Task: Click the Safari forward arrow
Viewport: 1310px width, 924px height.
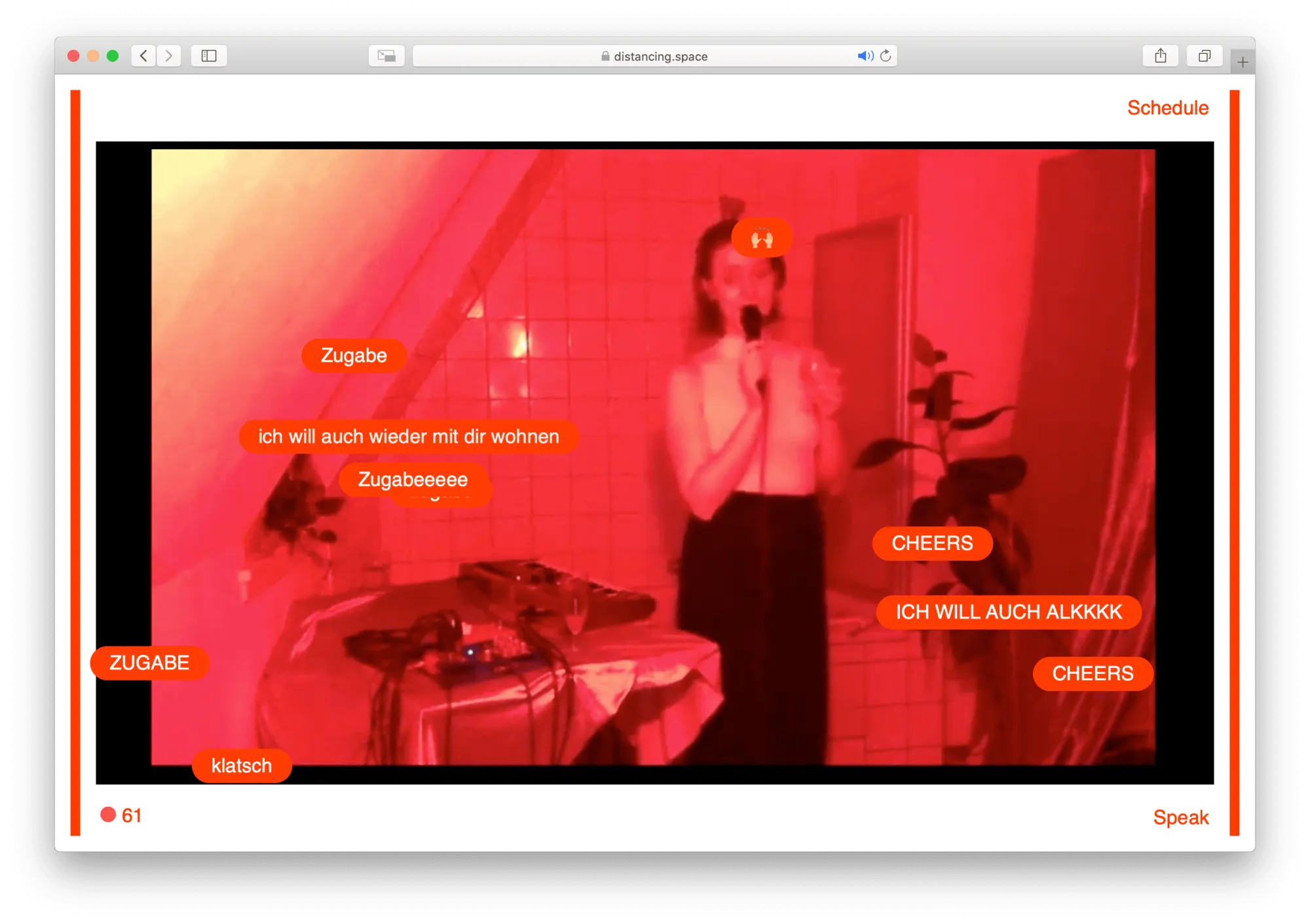Action: (169, 56)
